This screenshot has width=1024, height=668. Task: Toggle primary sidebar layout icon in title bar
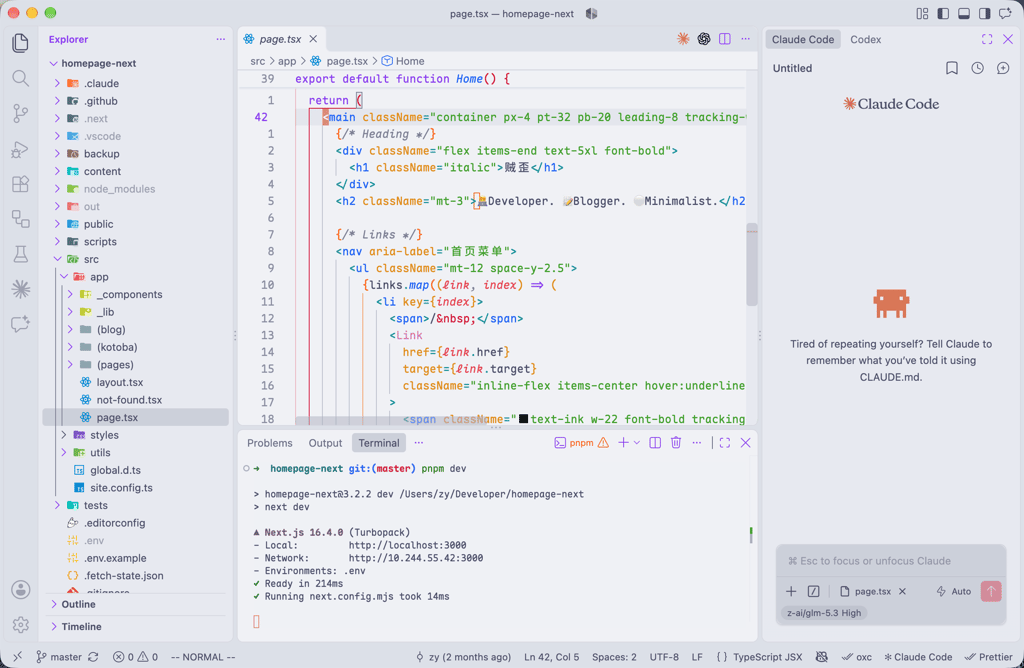point(942,14)
